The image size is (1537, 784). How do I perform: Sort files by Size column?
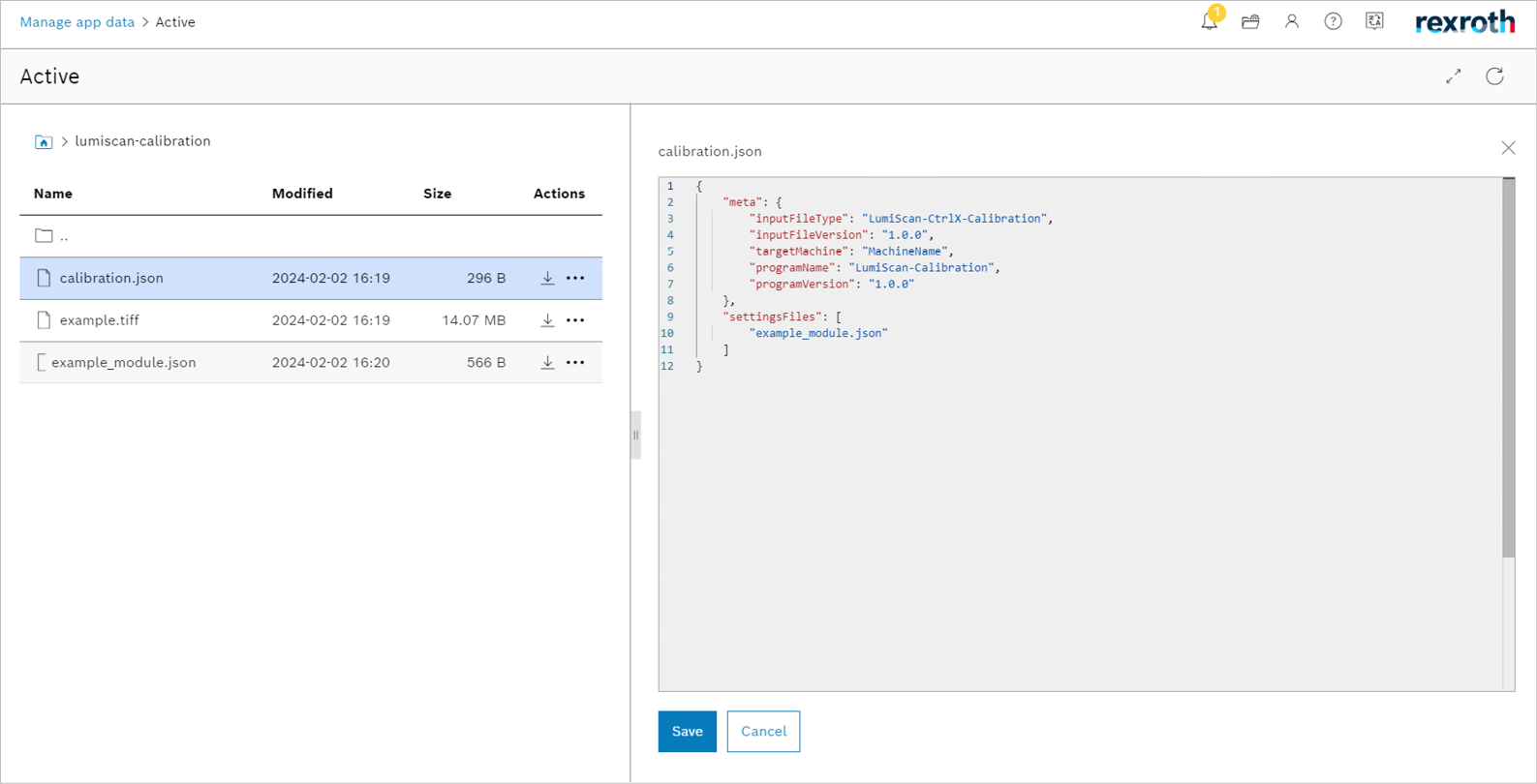437,194
